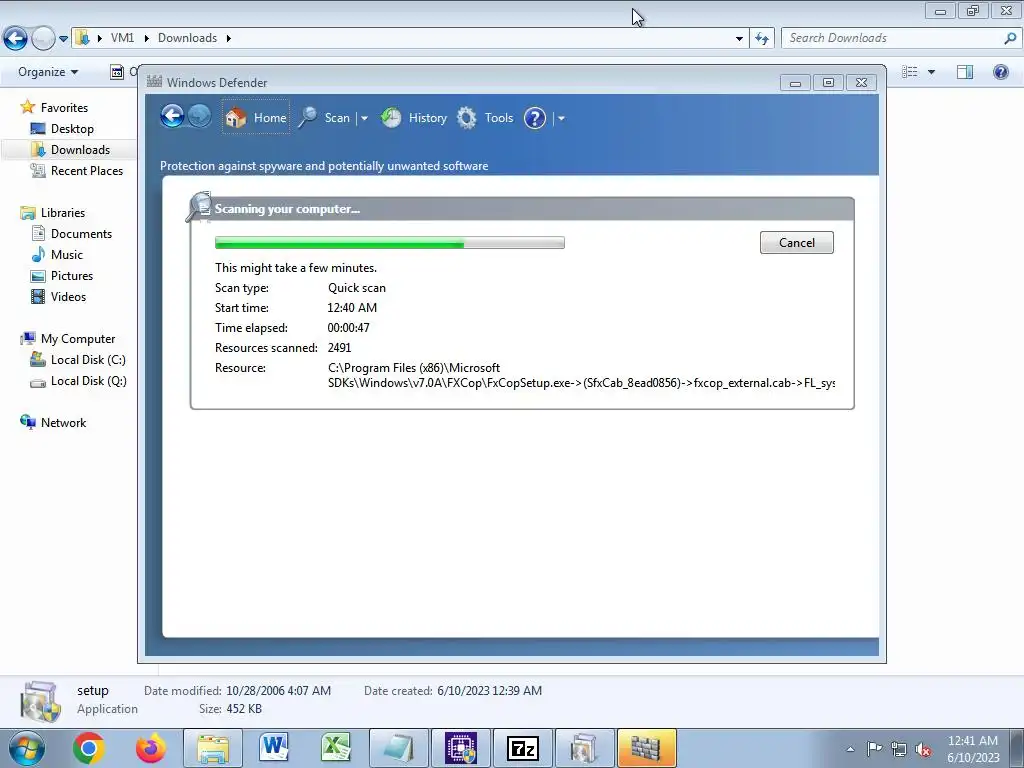Open Action Center flag icon

click(874, 749)
